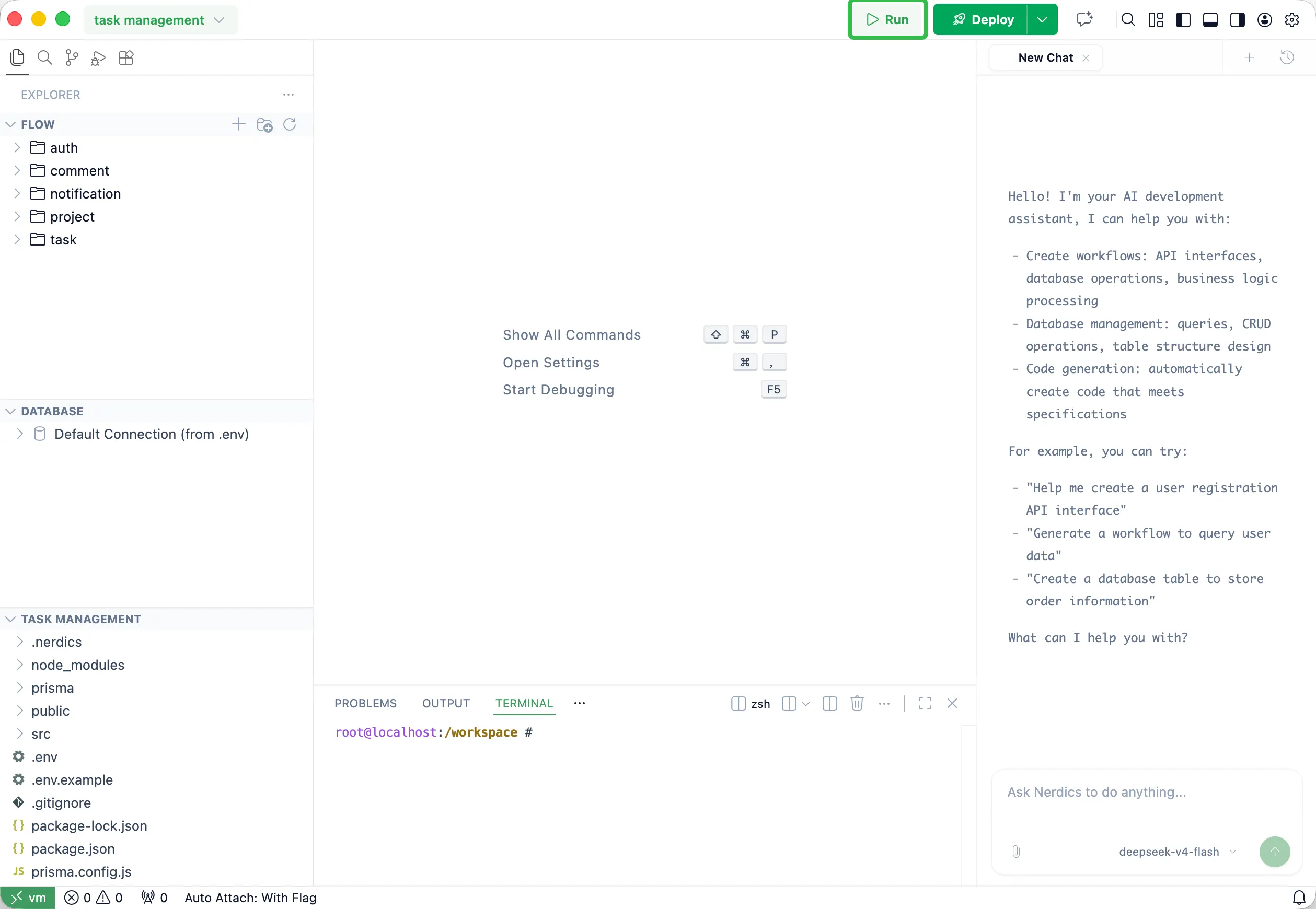Image resolution: width=1316 pixels, height=909 pixels.
Task: Open terminal launch profile dropdown arrow
Action: coord(805,704)
